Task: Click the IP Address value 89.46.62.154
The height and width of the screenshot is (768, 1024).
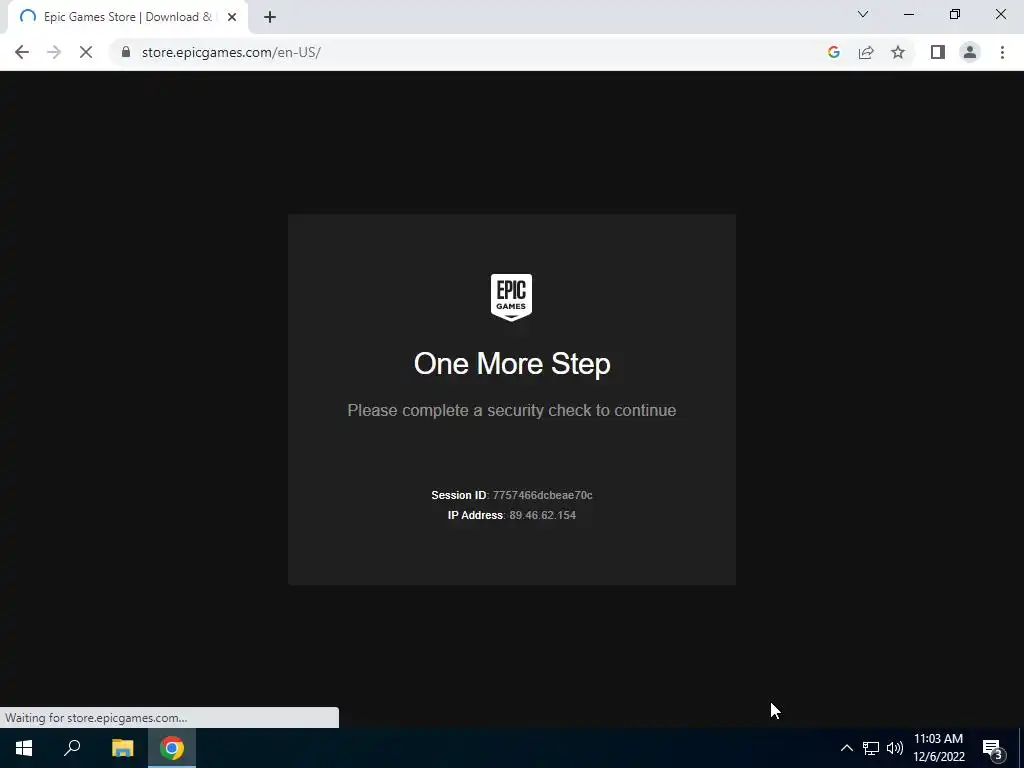Action: [x=543, y=515]
